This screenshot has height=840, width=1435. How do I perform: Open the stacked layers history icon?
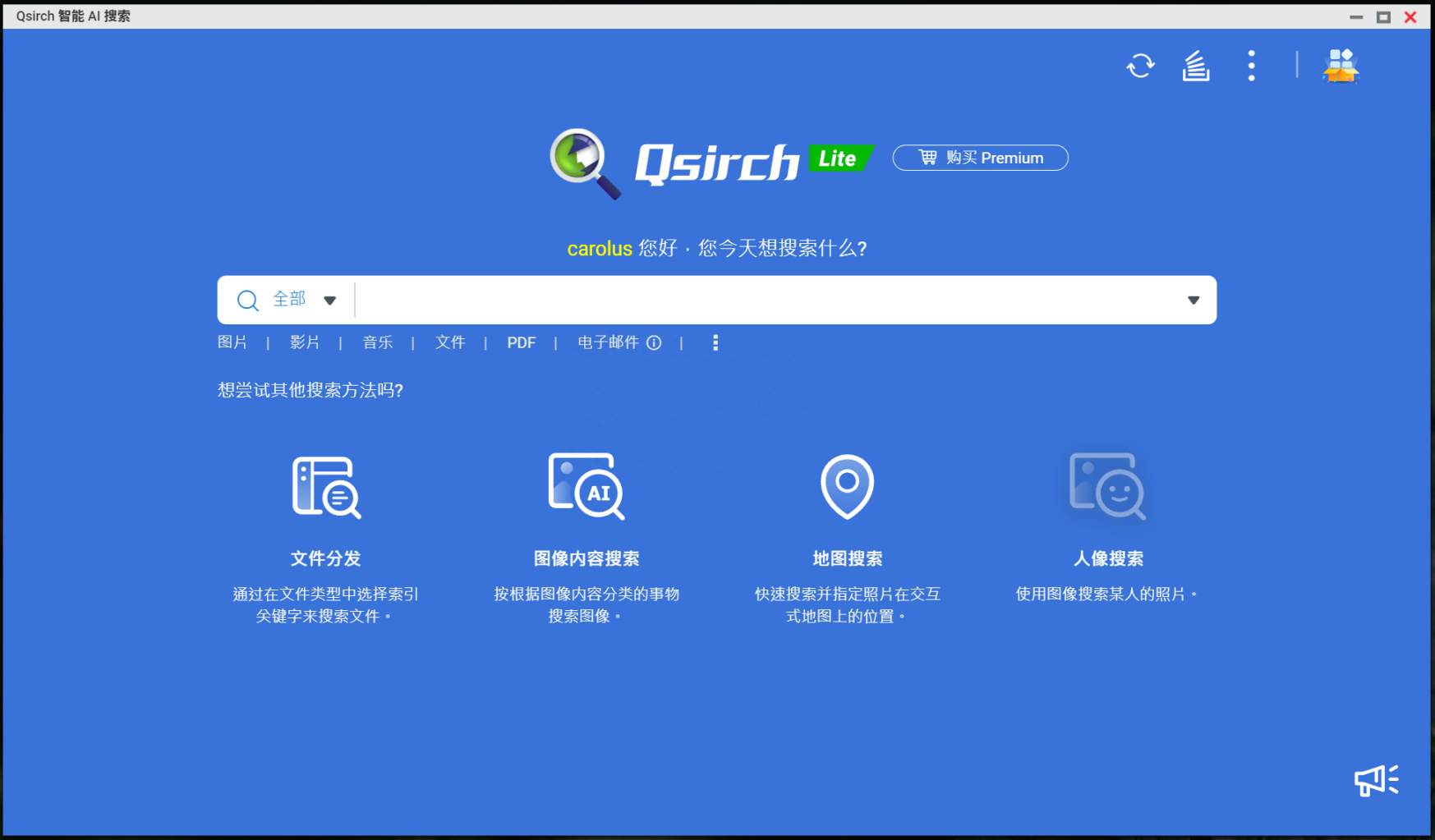(1196, 66)
